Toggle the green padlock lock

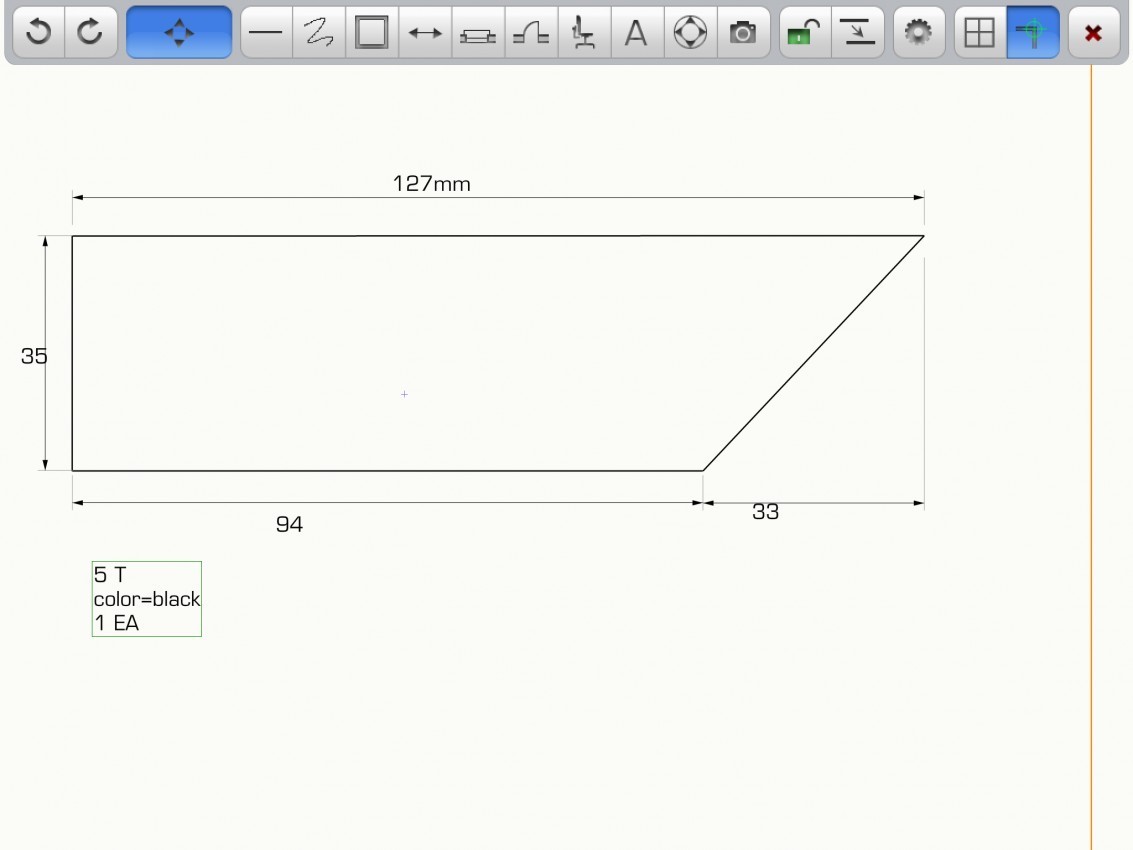(x=804, y=33)
